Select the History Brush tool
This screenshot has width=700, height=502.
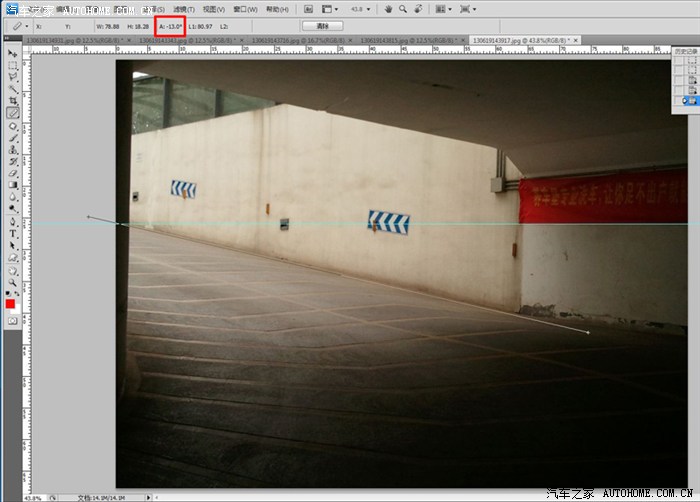(12, 161)
